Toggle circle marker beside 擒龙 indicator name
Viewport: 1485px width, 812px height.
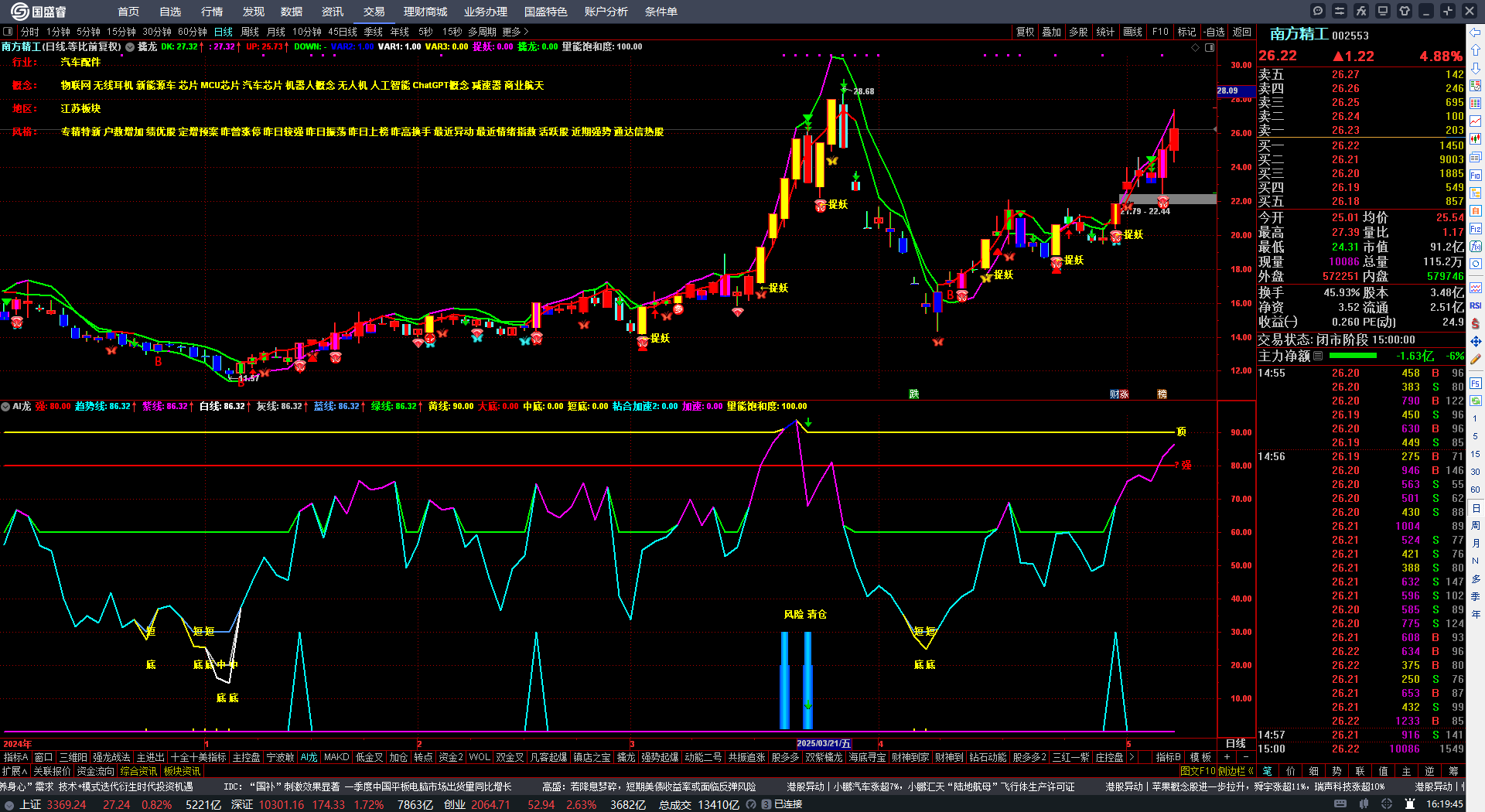tap(130, 47)
